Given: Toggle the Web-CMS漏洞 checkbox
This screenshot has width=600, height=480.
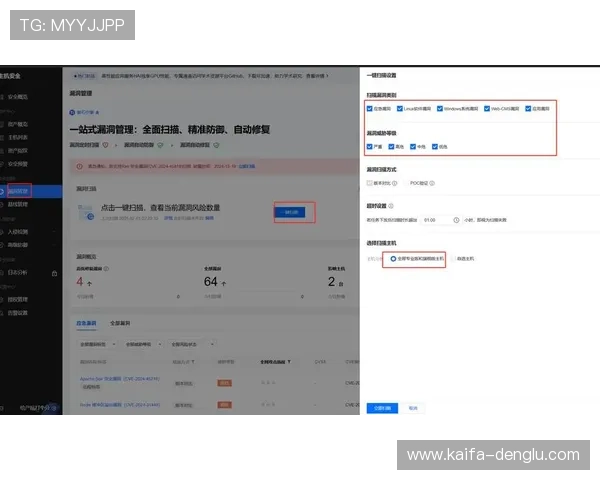Looking at the screenshot, I should (x=487, y=109).
